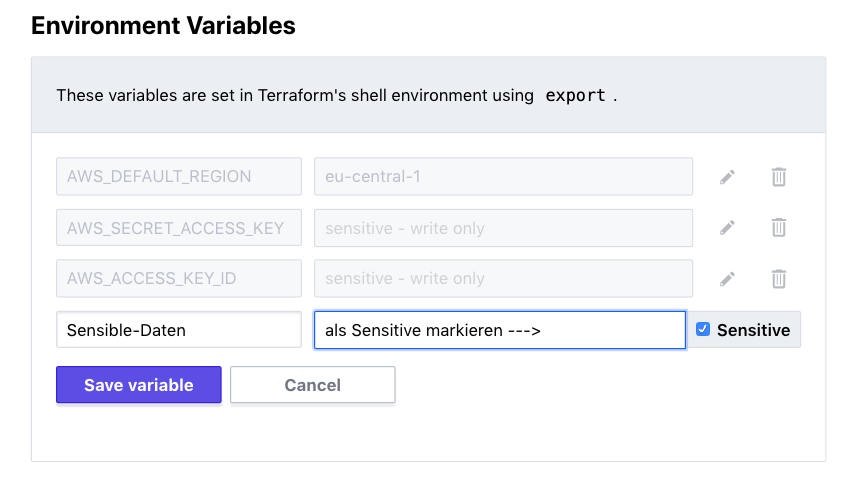Delete the AWS_SECRET_ACCESS_KEY variable

pos(778,228)
